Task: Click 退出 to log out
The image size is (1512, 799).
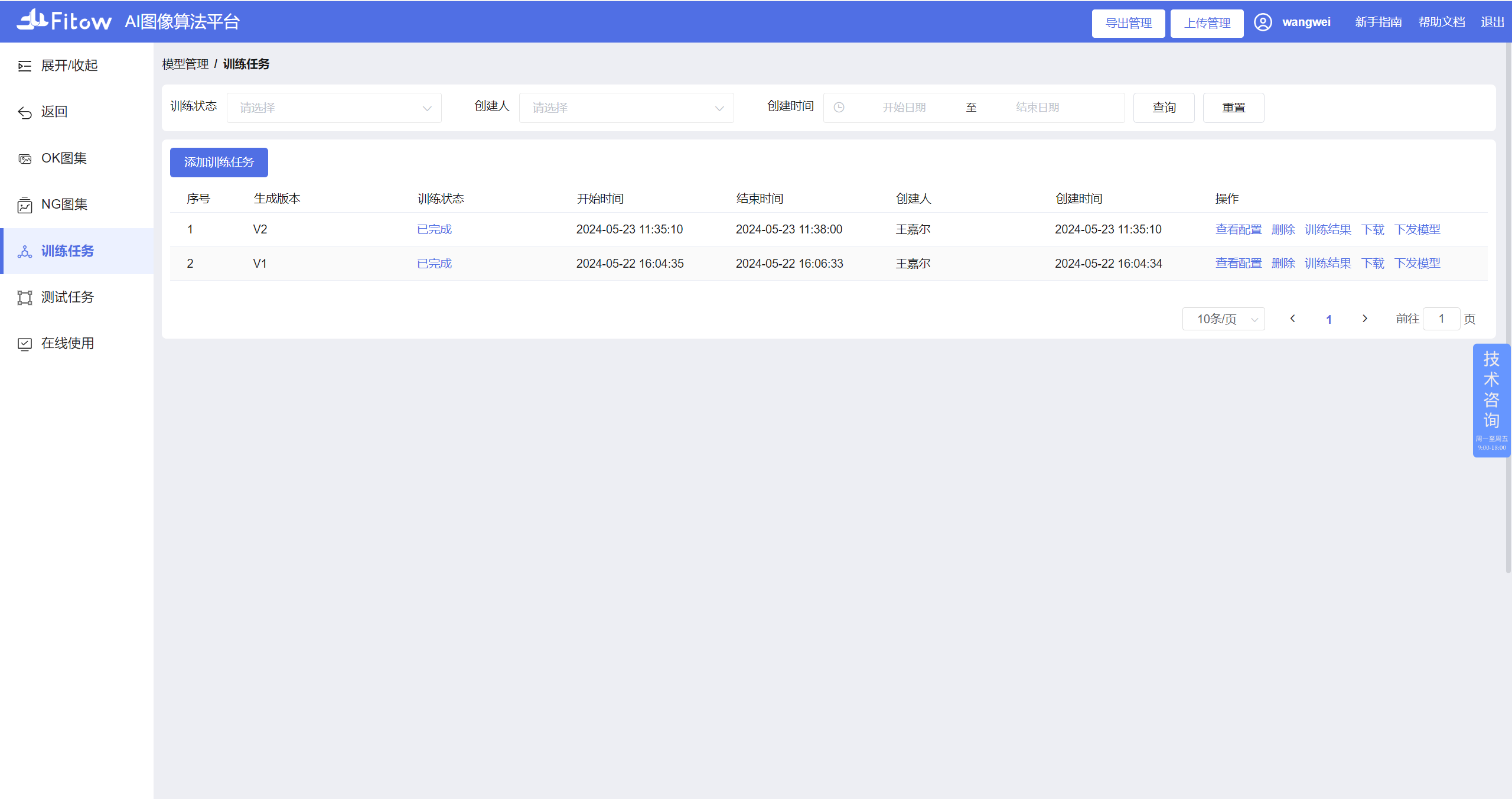Action: tap(1493, 22)
